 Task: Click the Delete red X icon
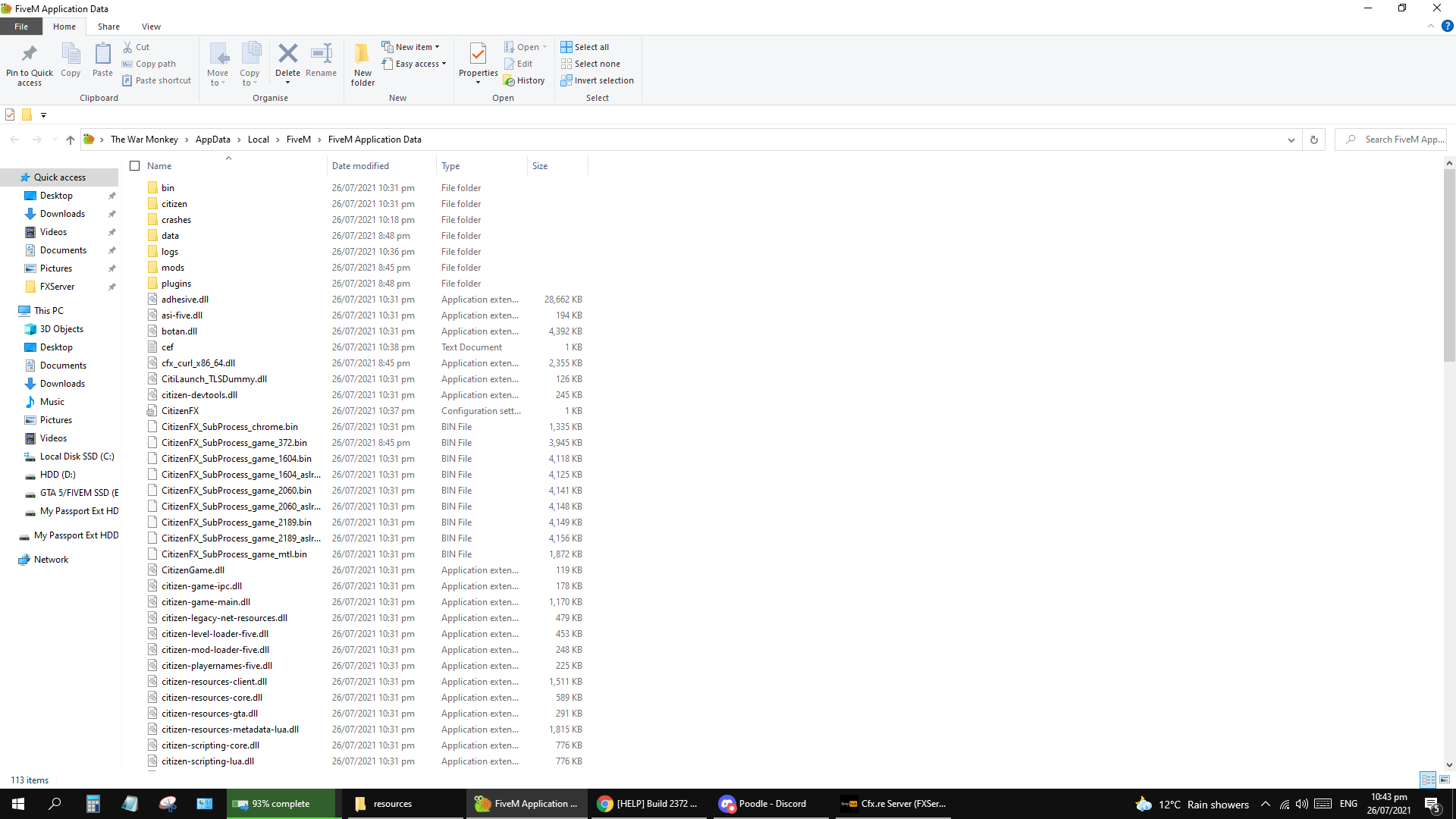(287, 55)
